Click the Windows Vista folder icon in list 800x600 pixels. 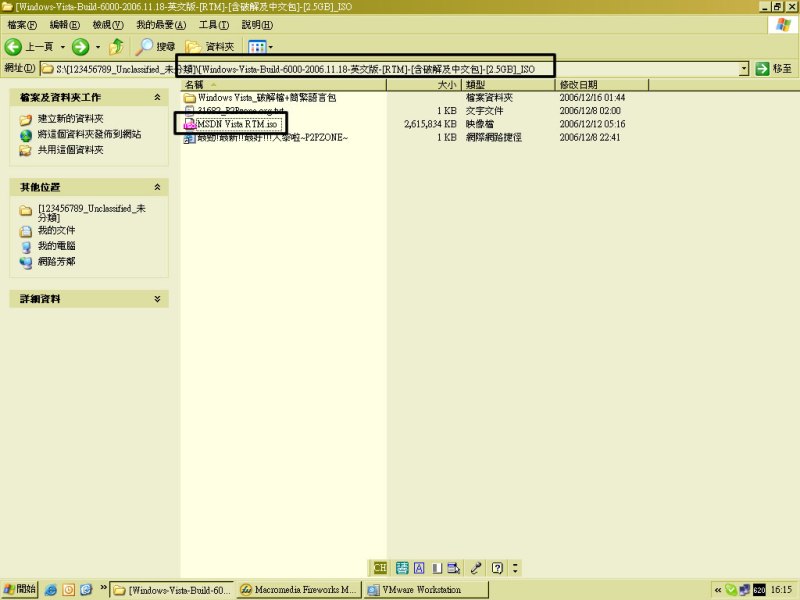point(190,97)
